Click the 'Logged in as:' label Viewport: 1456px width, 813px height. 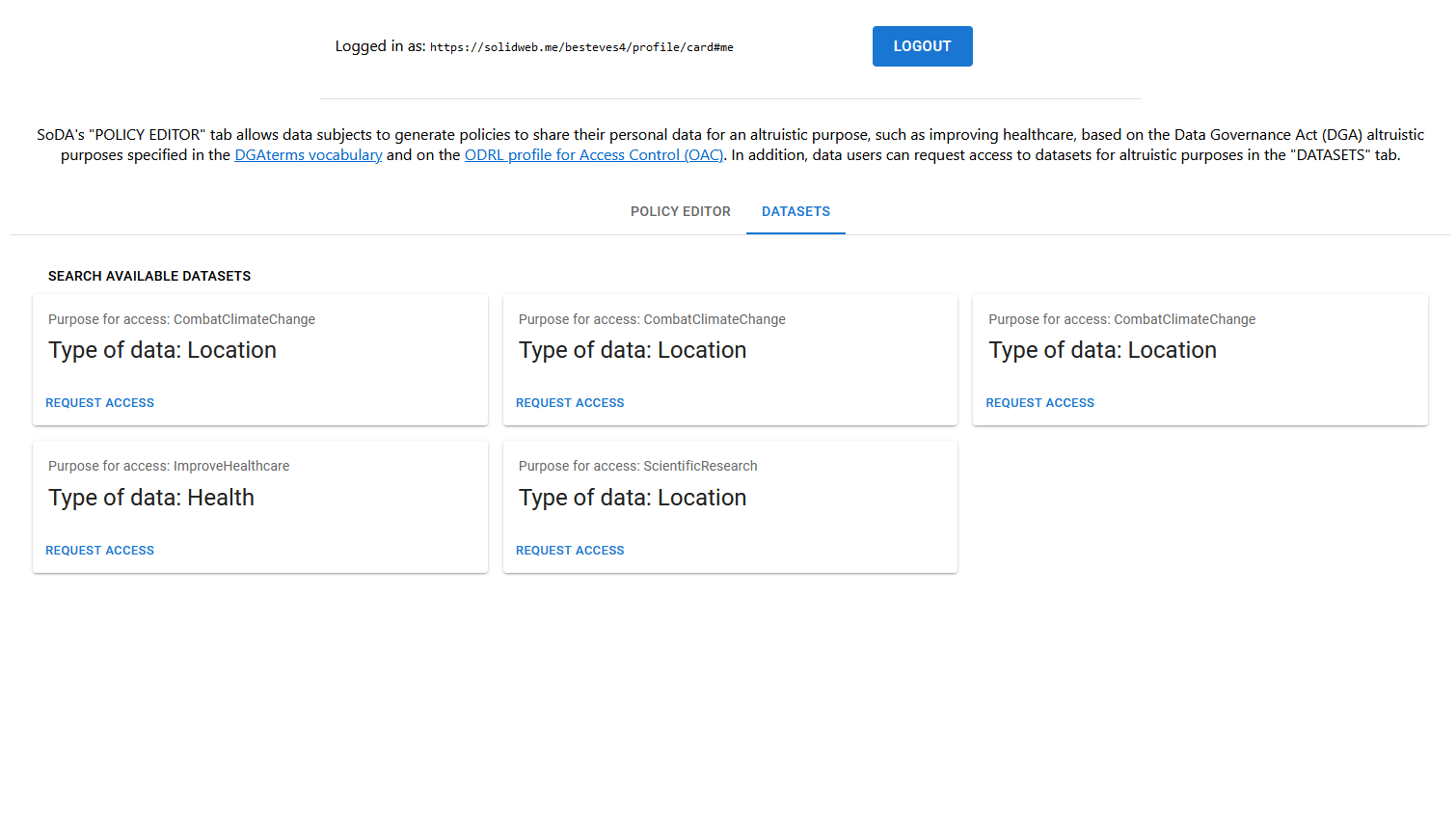(x=380, y=46)
